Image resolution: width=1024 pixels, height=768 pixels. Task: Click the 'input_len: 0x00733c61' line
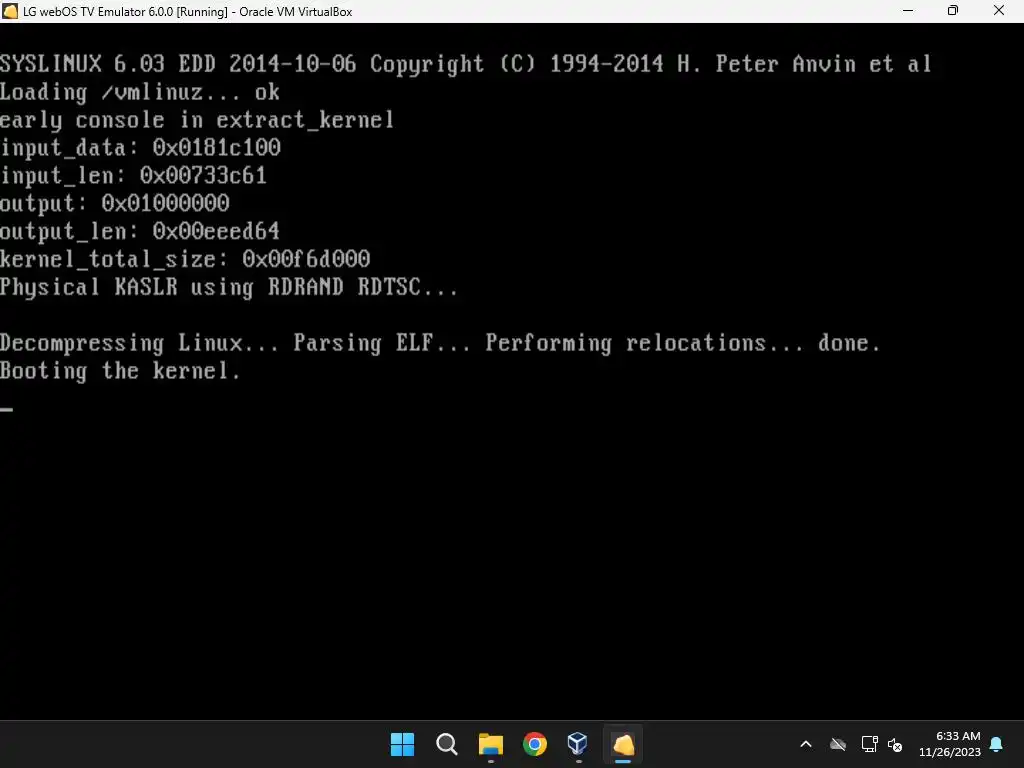click(133, 176)
